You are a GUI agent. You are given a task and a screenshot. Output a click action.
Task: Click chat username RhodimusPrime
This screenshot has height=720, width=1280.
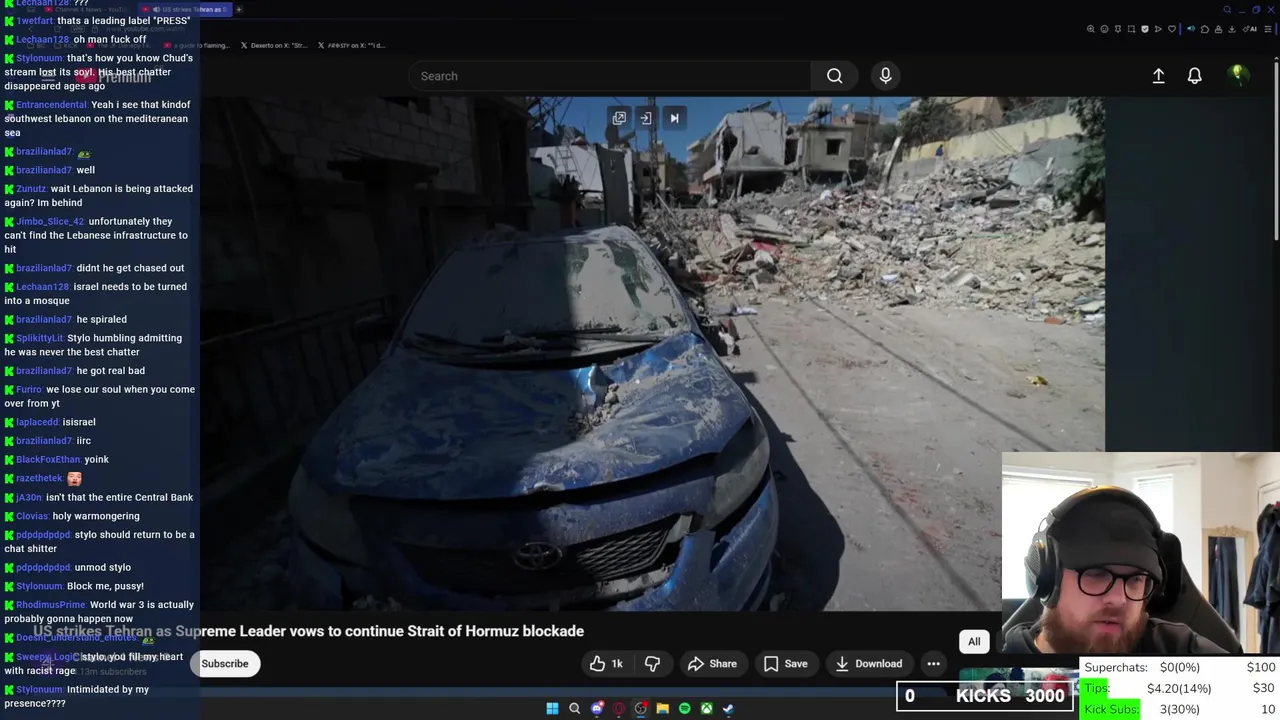point(51,605)
